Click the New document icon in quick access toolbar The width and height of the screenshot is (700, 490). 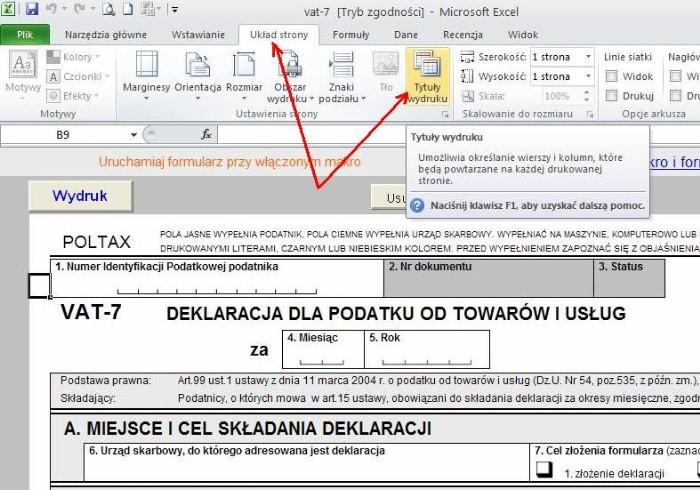tap(128, 8)
